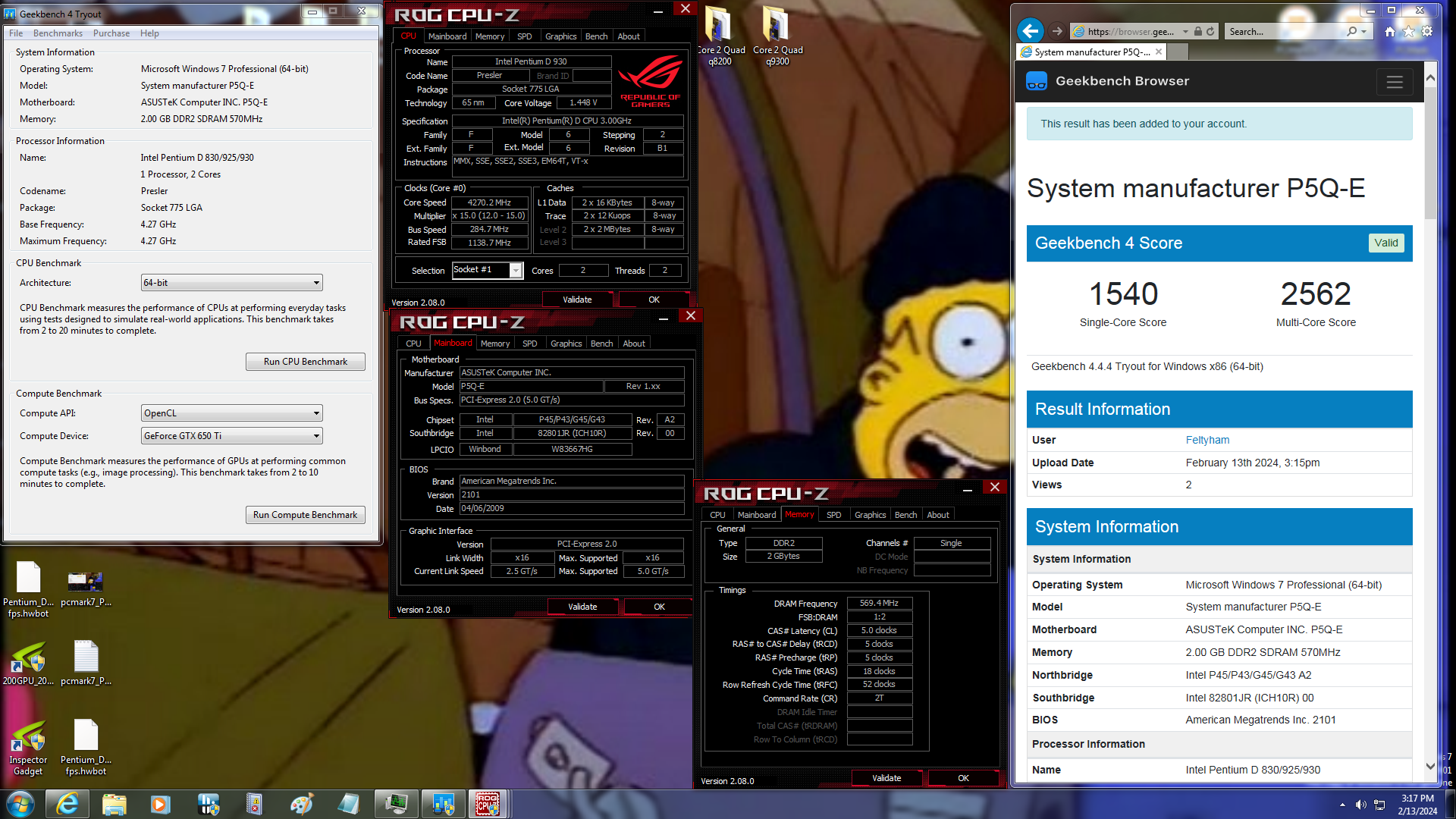
Task: Click Internet Explorer in the taskbar
Action: 67,804
